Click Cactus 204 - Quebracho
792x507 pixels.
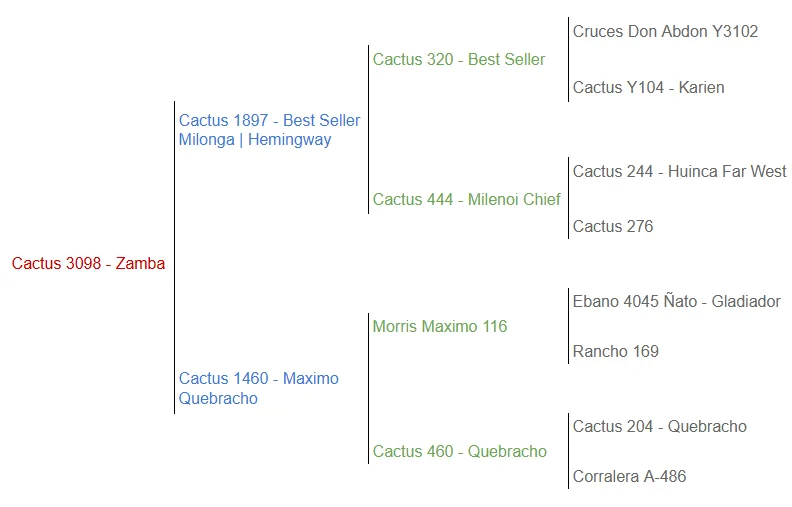[659, 427]
